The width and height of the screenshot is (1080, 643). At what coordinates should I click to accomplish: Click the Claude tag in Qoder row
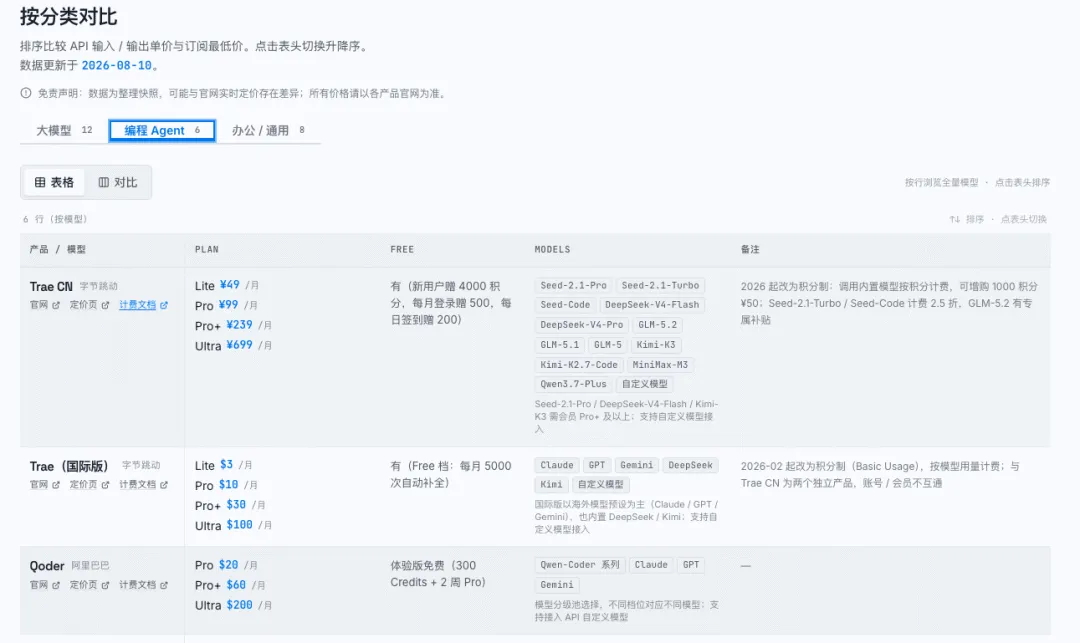pyautogui.click(x=651, y=565)
